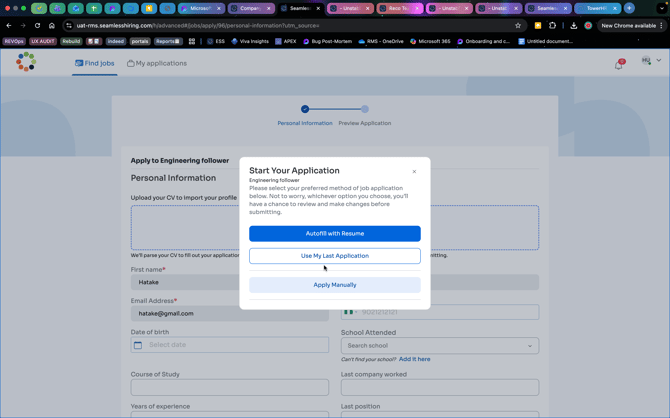Open the phone country flag selector
The width and height of the screenshot is (670, 418).
(350, 312)
